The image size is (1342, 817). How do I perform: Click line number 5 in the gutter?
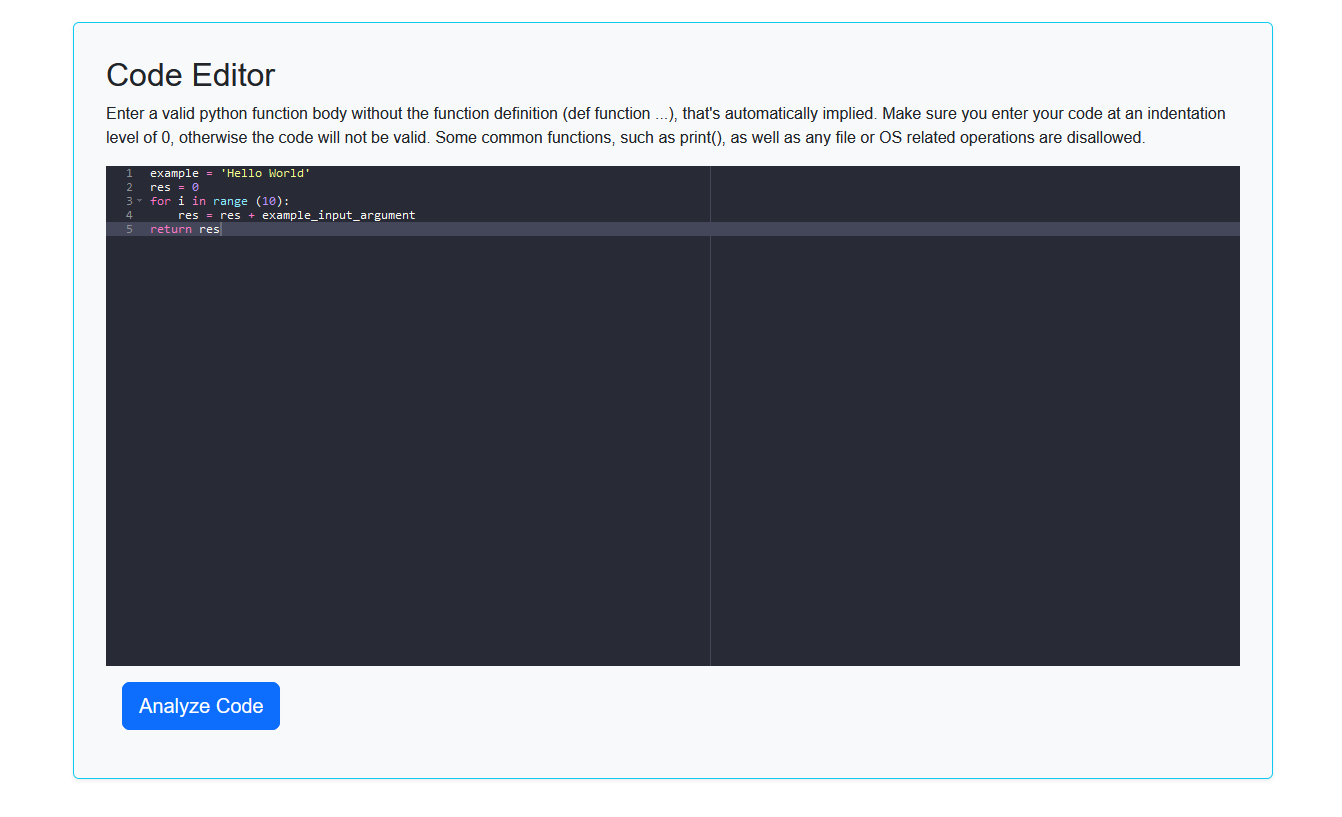point(129,229)
